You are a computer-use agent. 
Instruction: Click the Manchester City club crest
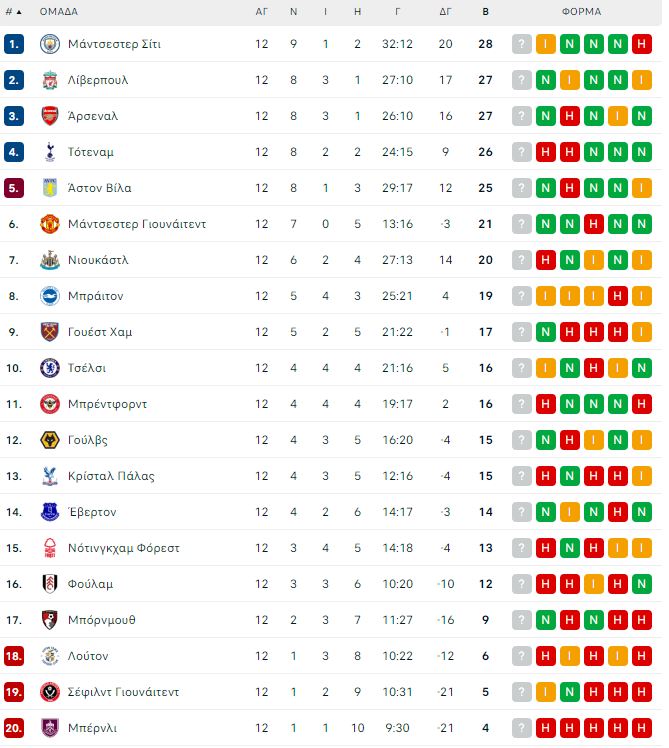50,44
